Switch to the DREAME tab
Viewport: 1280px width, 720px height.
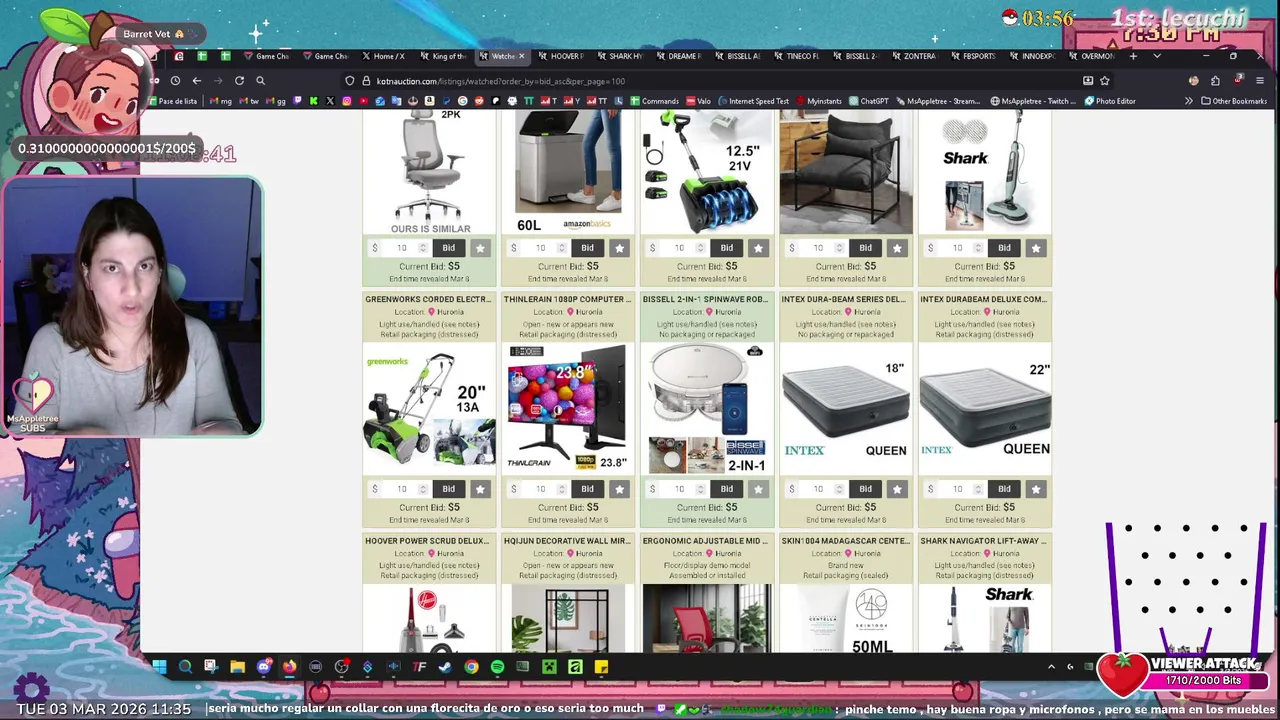pyautogui.click(x=679, y=56)
